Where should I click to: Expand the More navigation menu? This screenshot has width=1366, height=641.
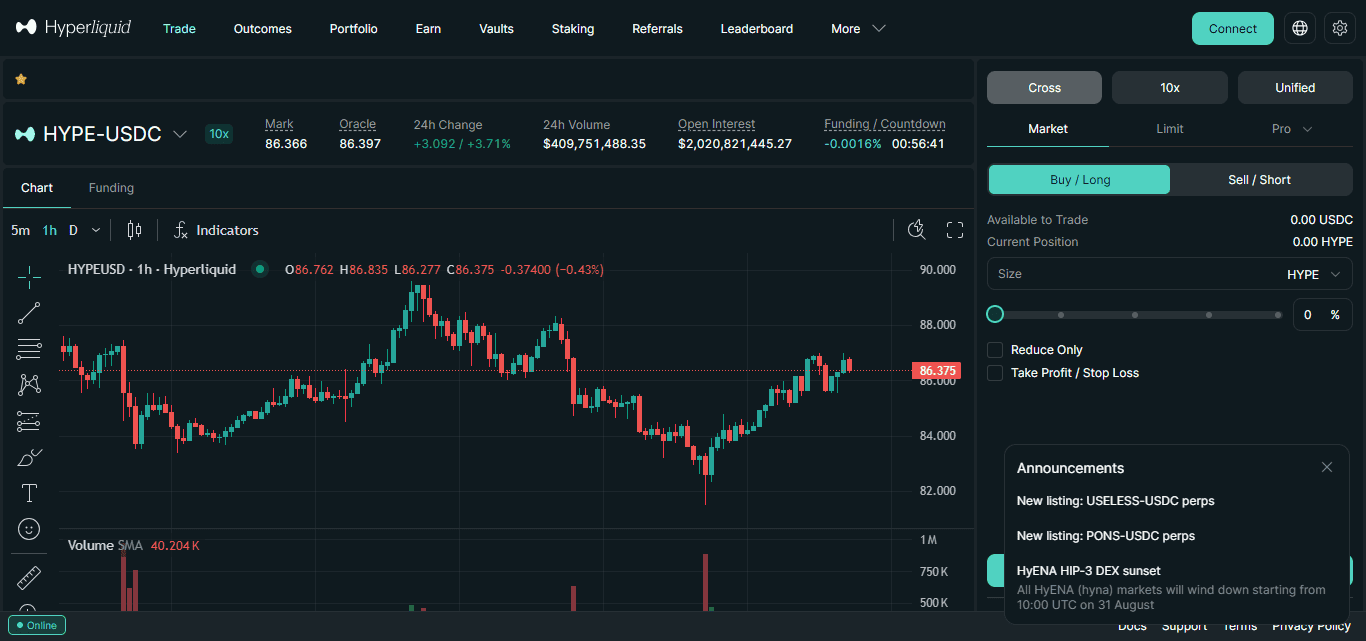[858, 29]
